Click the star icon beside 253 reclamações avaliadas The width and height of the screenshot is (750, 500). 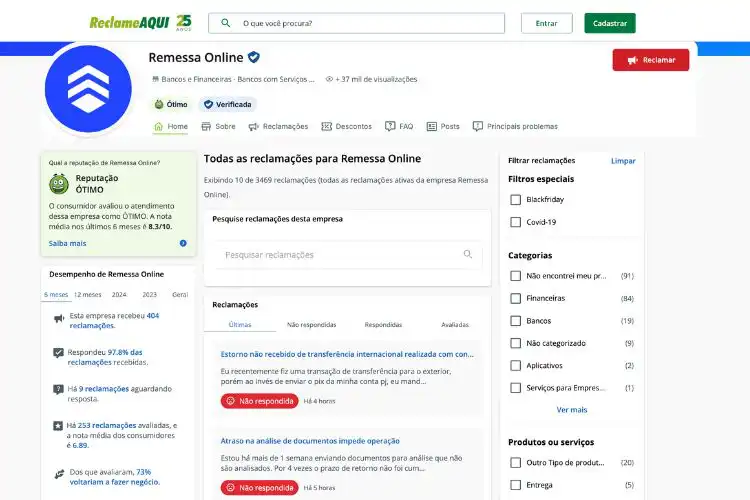[58, 425]
